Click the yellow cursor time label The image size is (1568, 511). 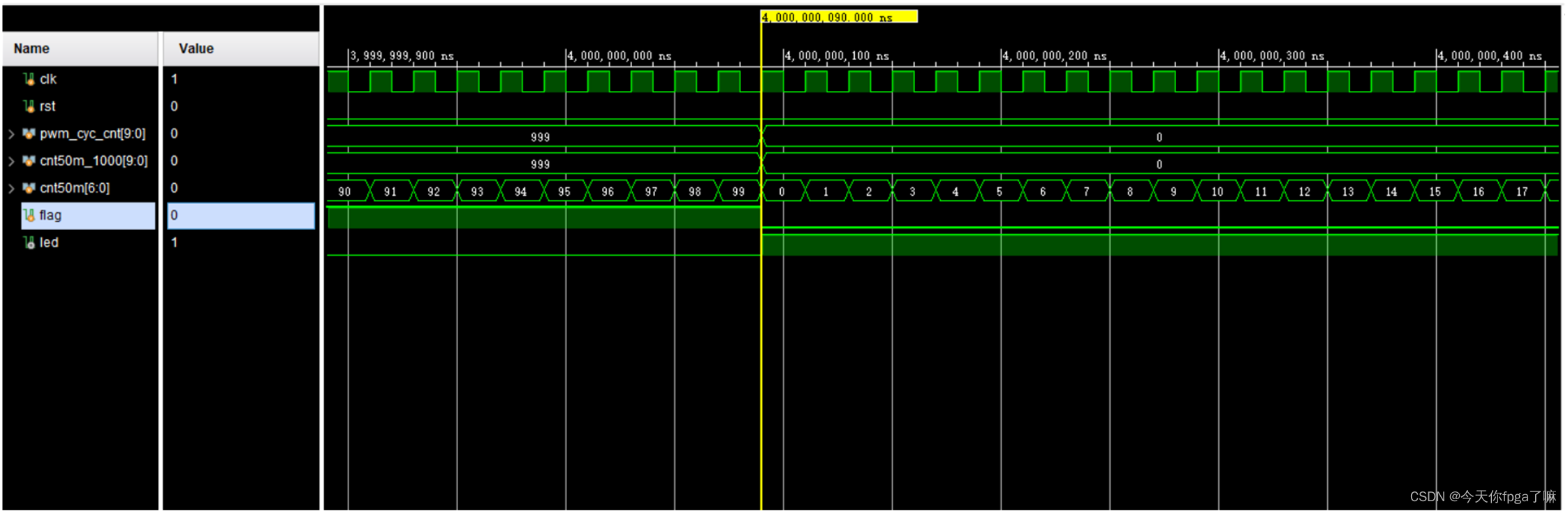(x=839, y=17)
